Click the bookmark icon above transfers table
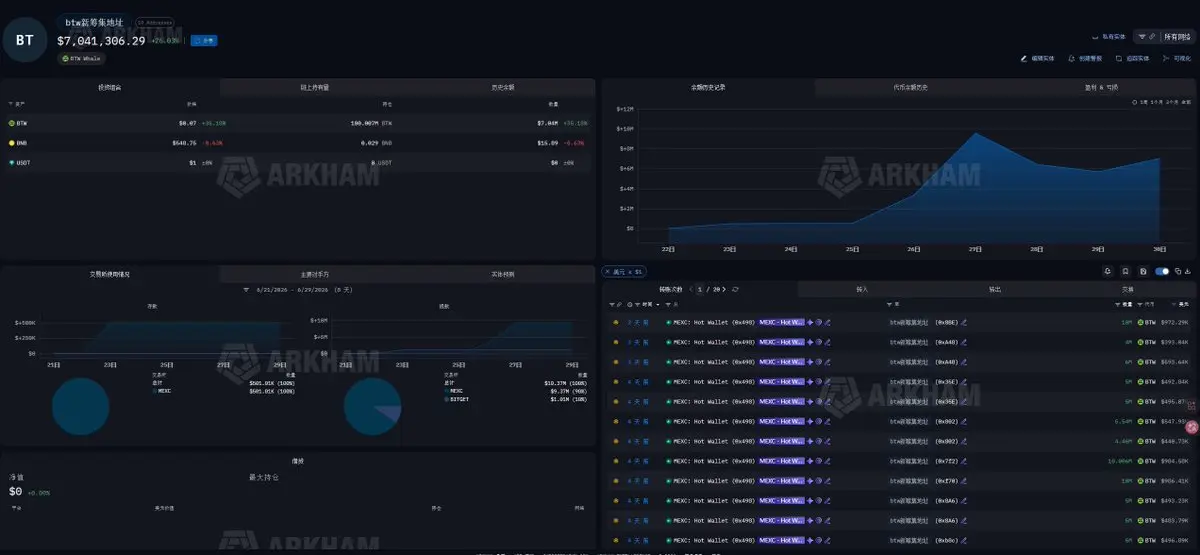The image size is (1200, 555). point(1126,271)
